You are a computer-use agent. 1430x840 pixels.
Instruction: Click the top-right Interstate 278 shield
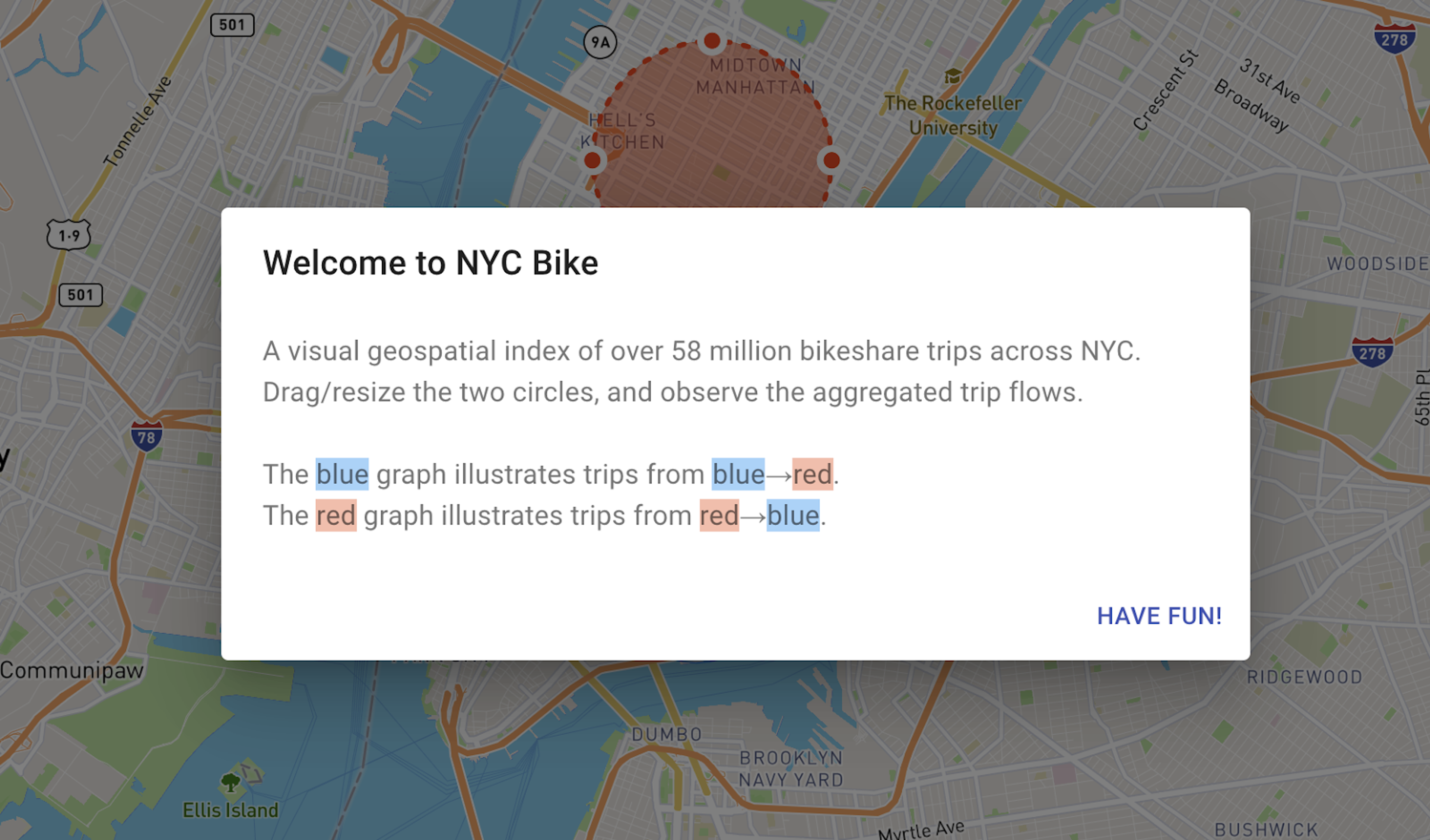1394,39
